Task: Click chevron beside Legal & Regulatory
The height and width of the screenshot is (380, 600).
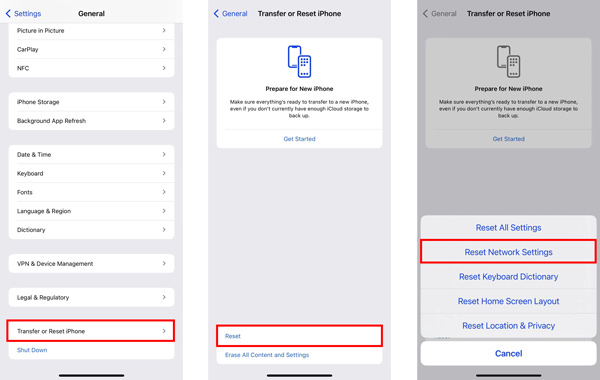Action: (x=164, y=297)
